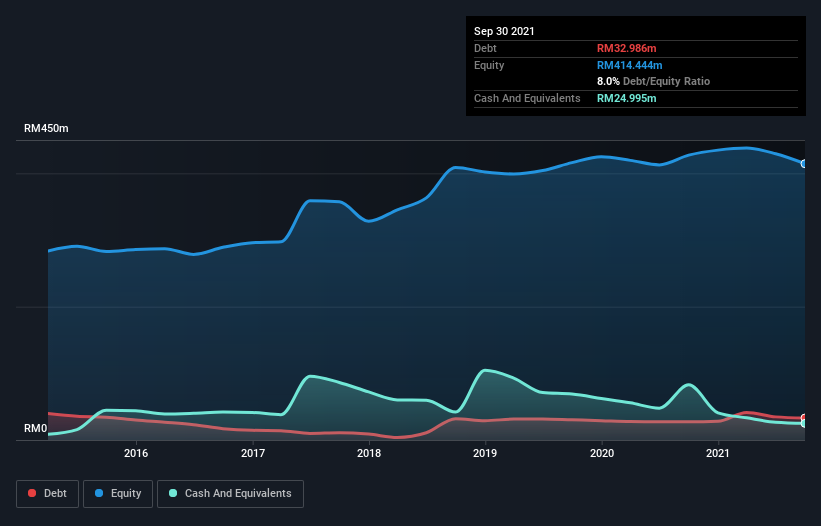Click the 2019 x-axis label
This screenshot has width=821, height=526.
tap(485, 453)
